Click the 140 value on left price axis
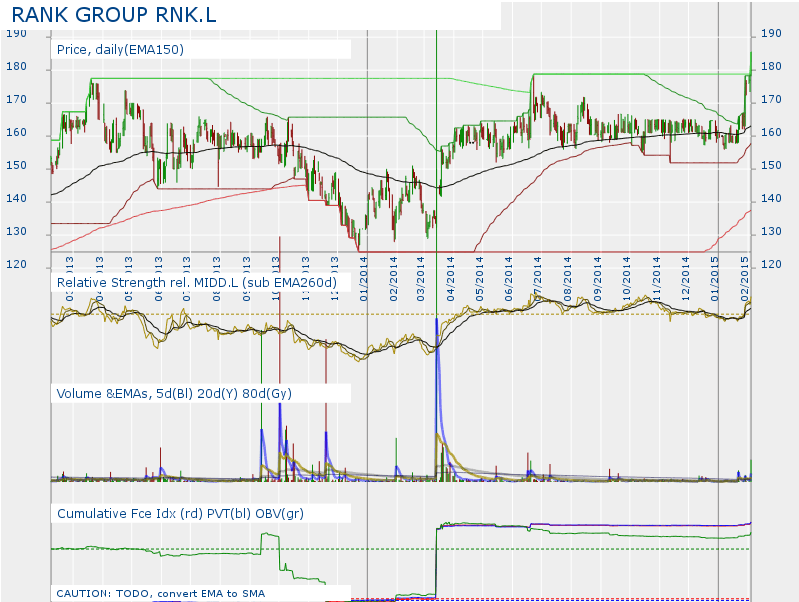 (16, 199)
